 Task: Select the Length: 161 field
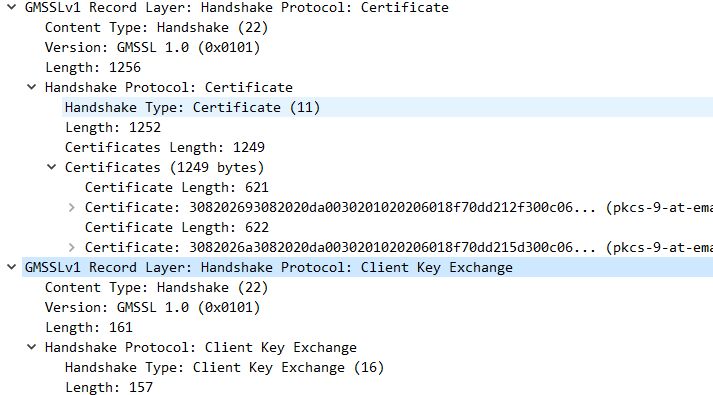click(89, 327)
